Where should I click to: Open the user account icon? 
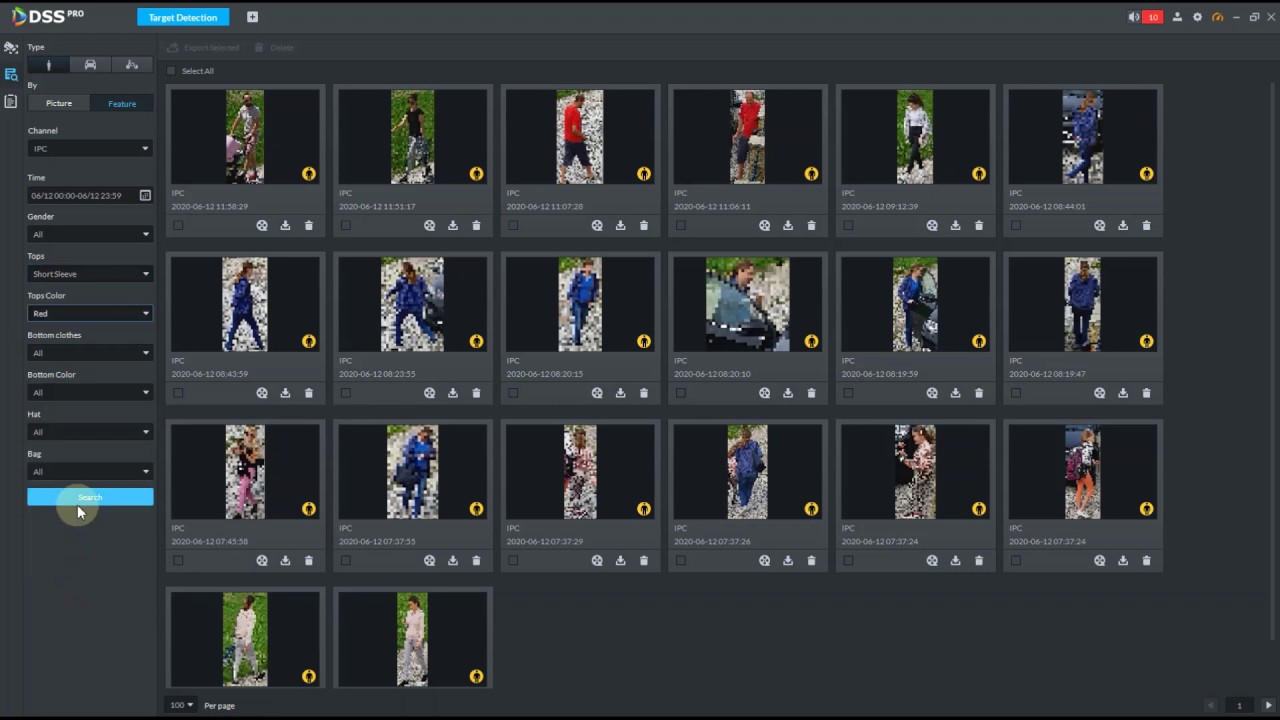pyautogui.click(x=1177, y=17)
